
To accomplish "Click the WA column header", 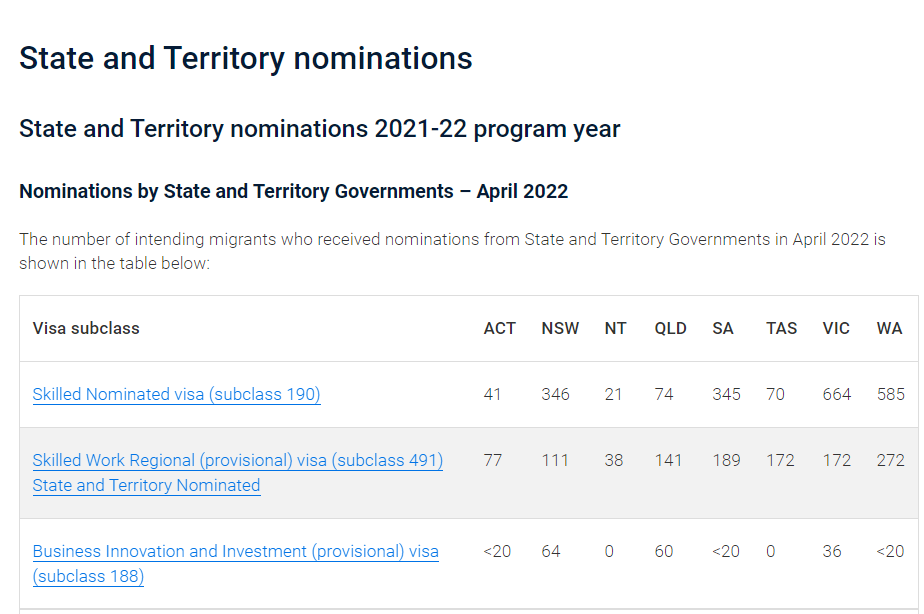I will point(889,328).
